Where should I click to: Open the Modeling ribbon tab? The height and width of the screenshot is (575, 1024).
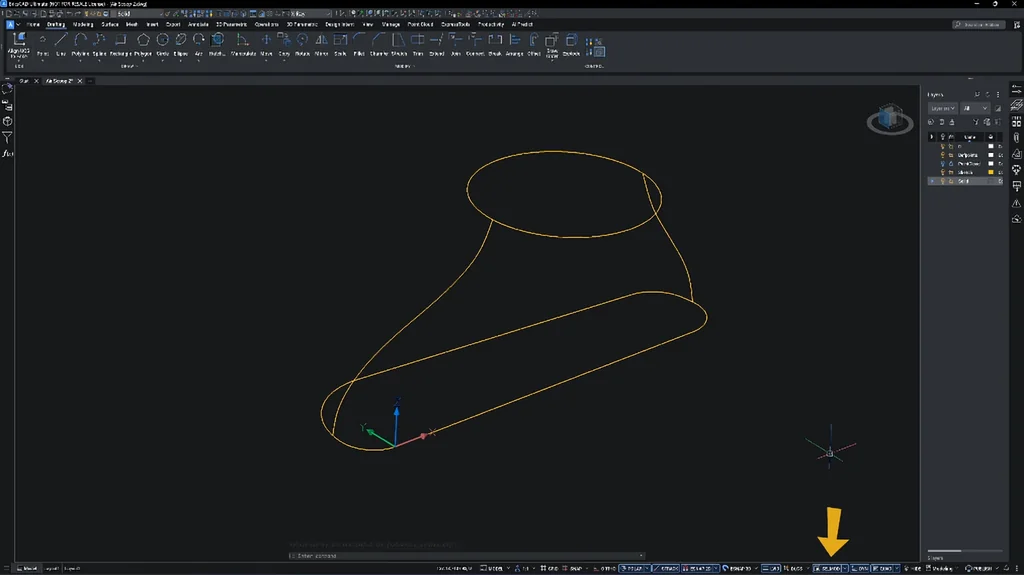tap(83, 24)
